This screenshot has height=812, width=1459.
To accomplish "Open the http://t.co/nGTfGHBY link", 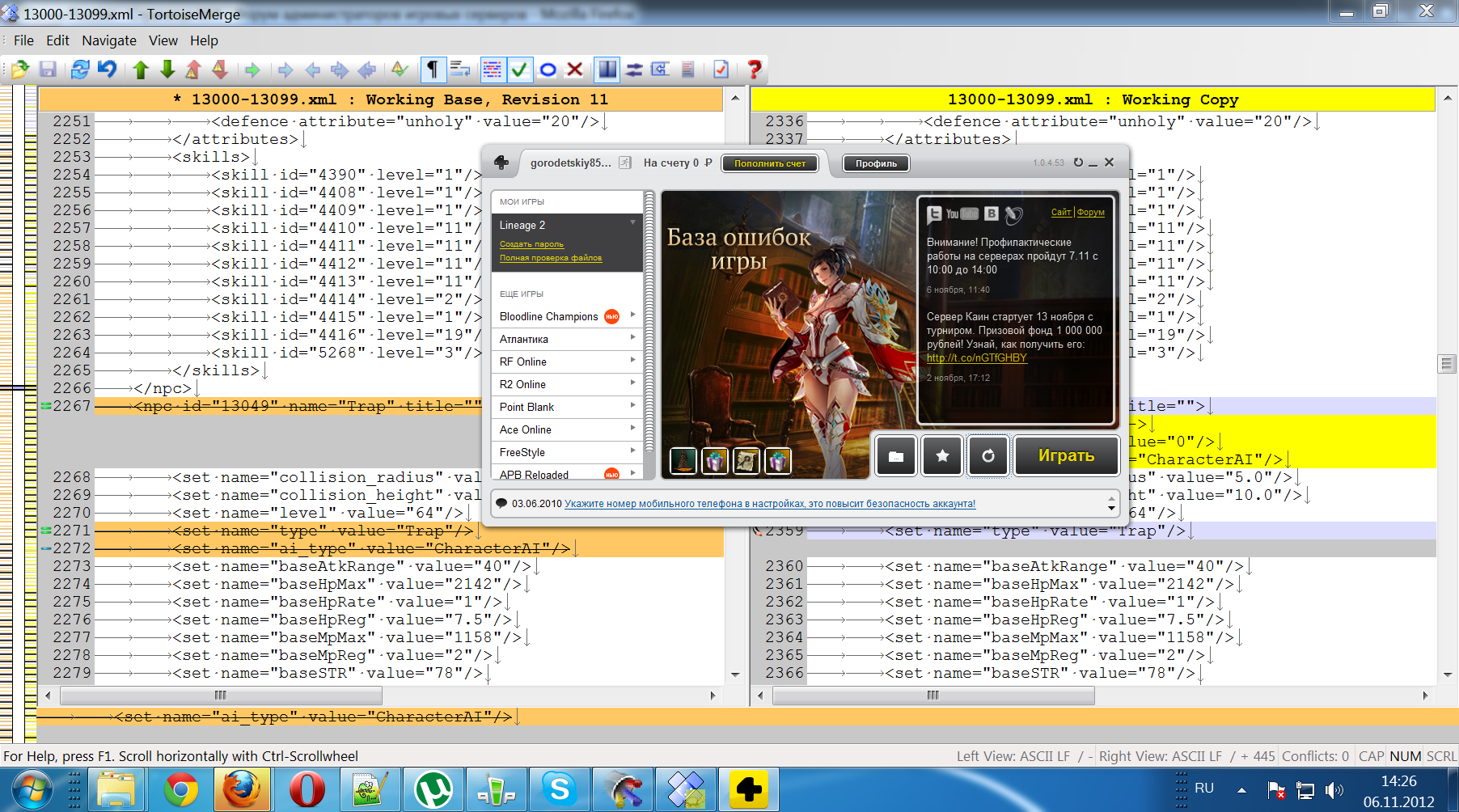I will (x=976, y=358).
